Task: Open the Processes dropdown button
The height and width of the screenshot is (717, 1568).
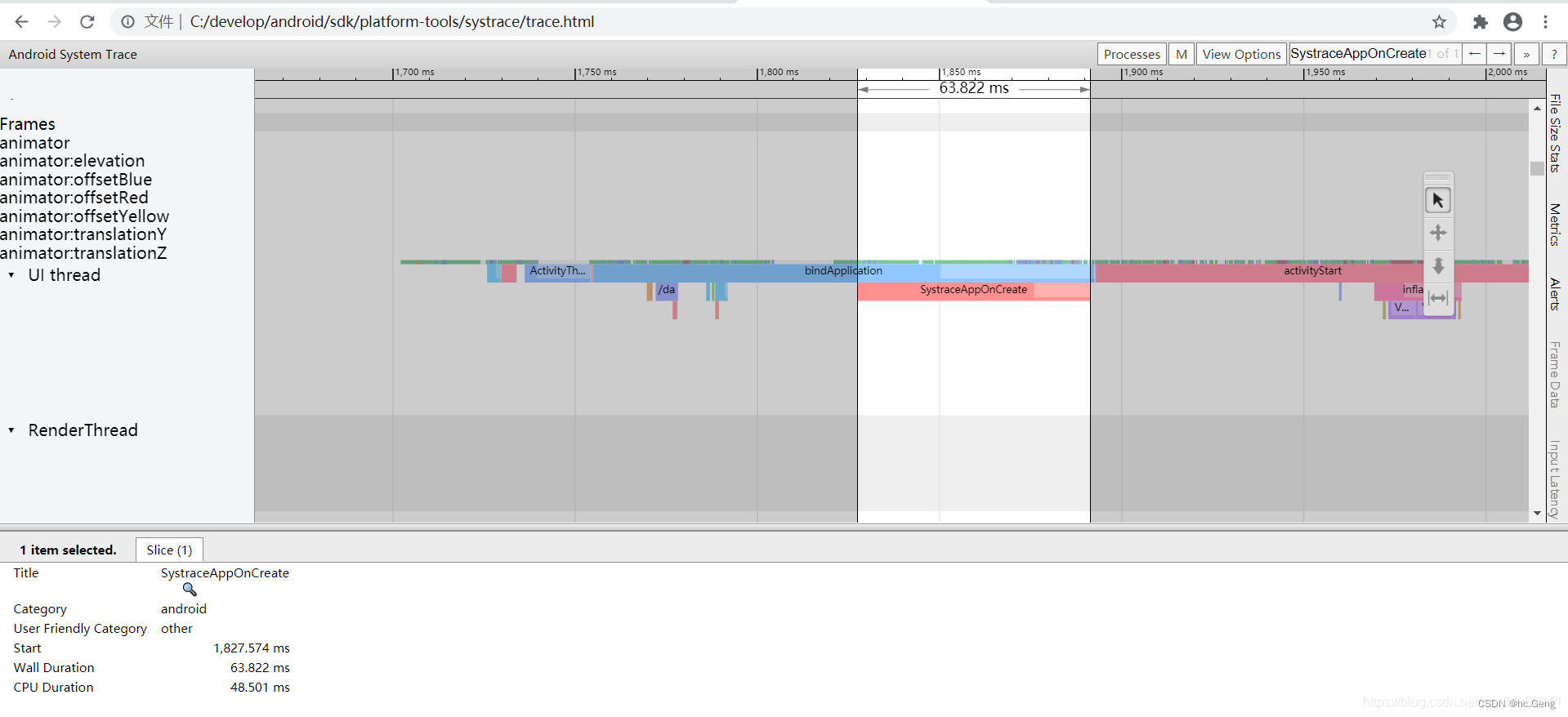Action: pos(1132,54)
